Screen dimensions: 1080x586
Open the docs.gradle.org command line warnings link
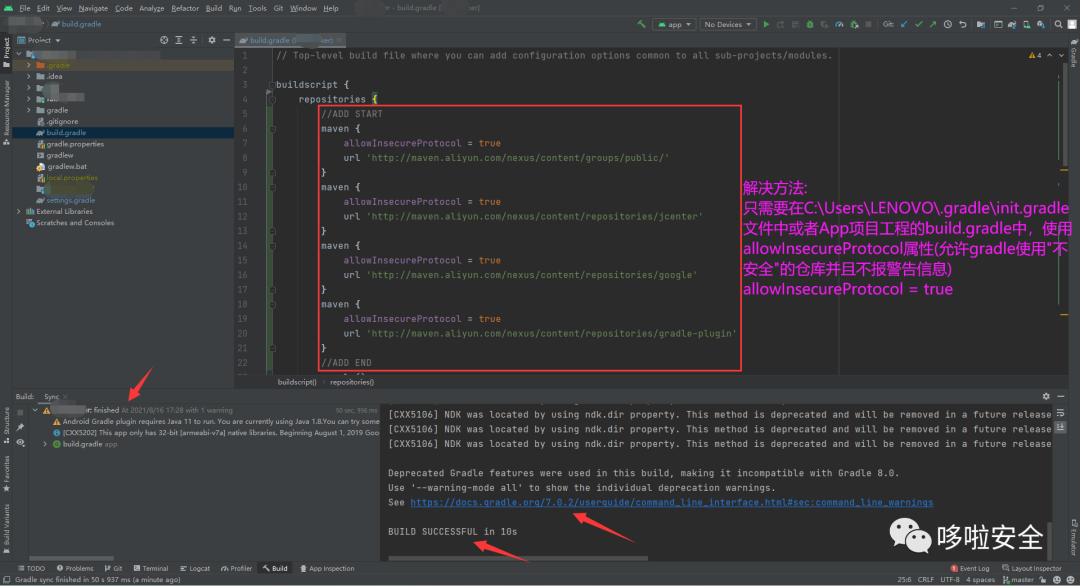pos(672,503)
